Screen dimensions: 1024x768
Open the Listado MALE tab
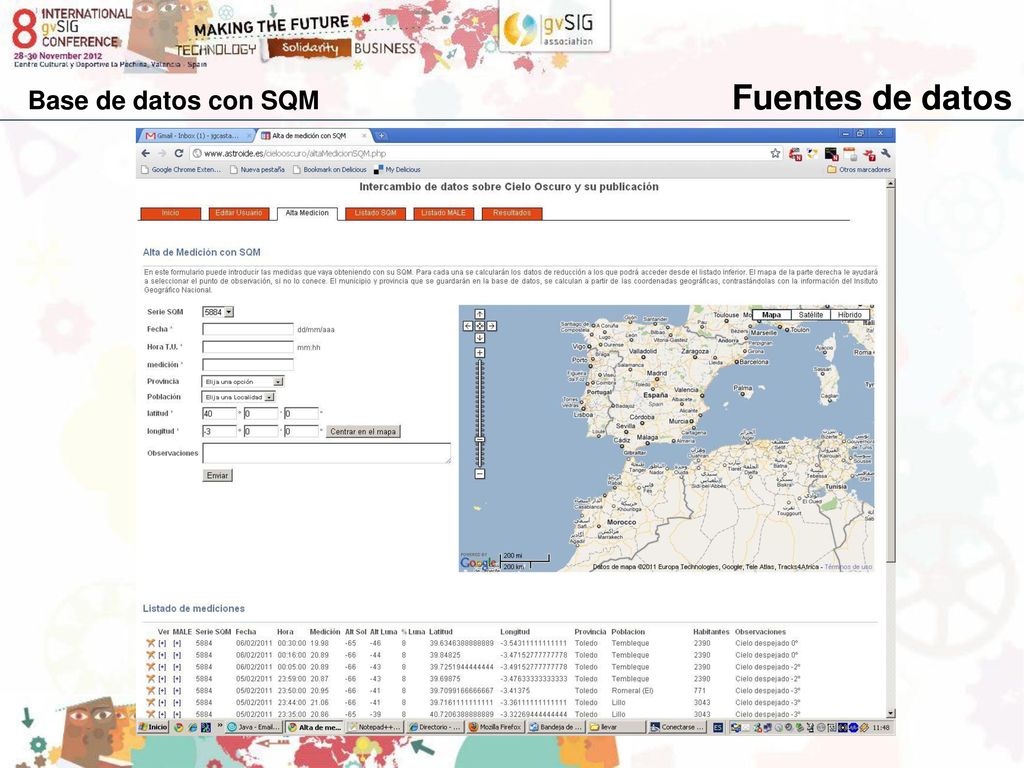(x=443, y=214)
